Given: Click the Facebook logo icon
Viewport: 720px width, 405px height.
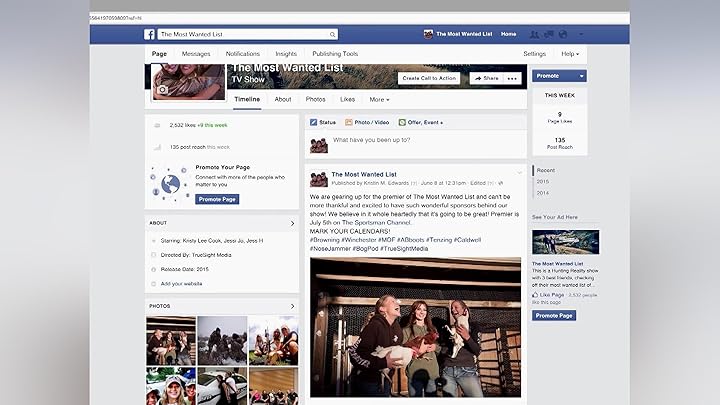Looking at the screenshot, I should point(149,34).
